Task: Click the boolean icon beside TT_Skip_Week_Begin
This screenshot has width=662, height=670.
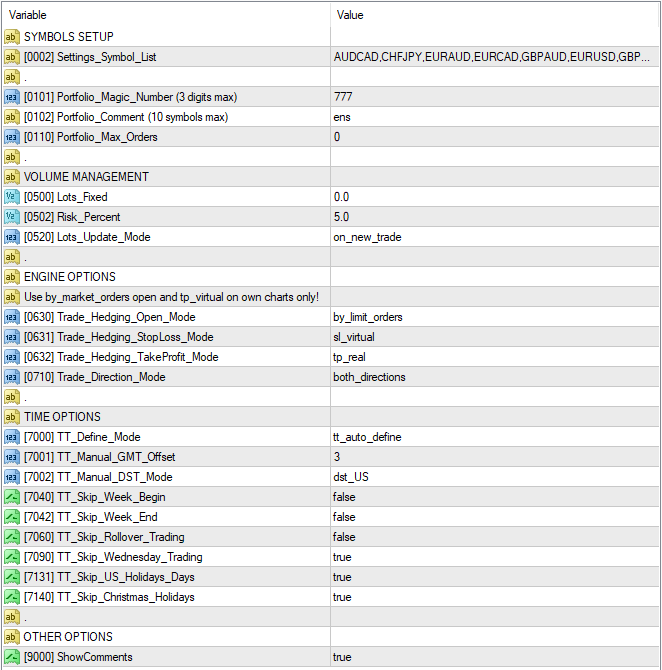Action: [12, 497]
